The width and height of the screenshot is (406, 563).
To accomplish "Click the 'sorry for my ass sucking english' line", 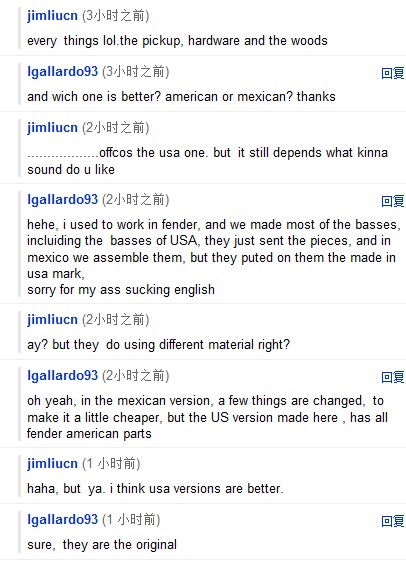I will pyautogui.click(x=121, y=290).
